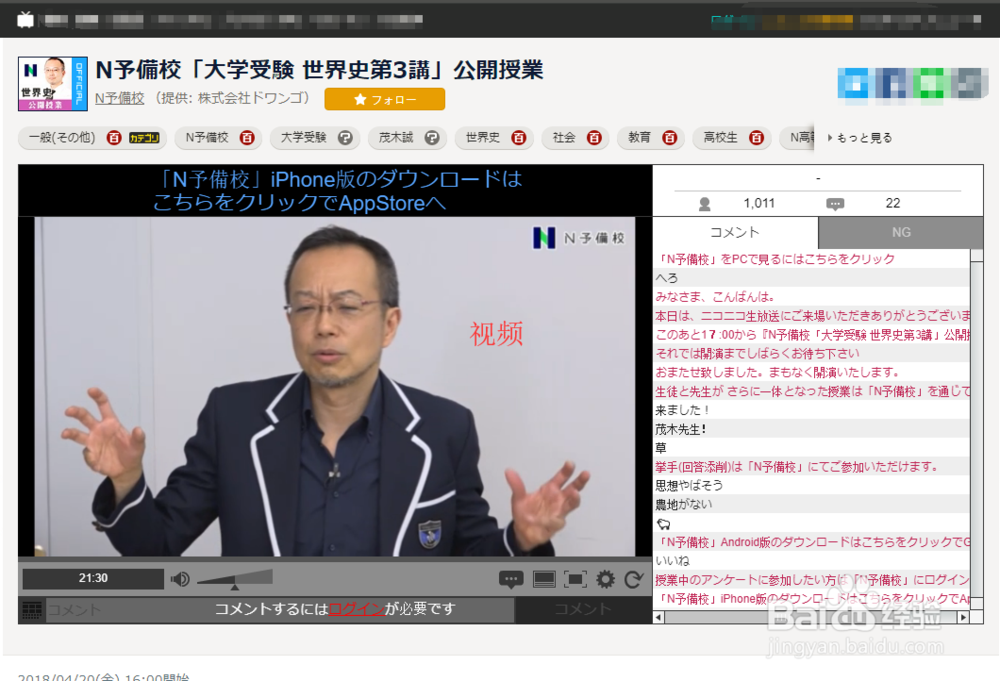This screenshot has width=1000, height=681.
Task: Open dictionary icon beside 社会 tag
Action: (x=594, y=138)
